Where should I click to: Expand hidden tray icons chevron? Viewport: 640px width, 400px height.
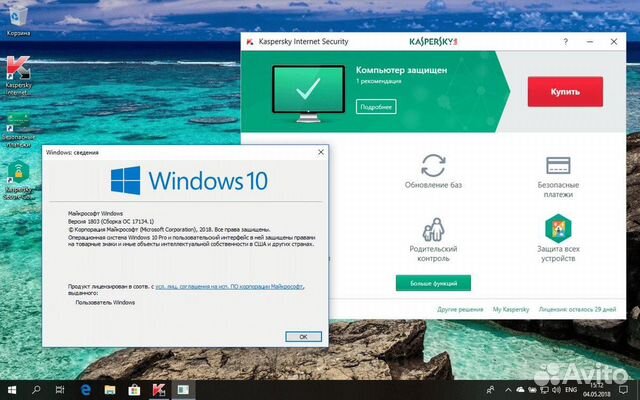pos(508,390)
